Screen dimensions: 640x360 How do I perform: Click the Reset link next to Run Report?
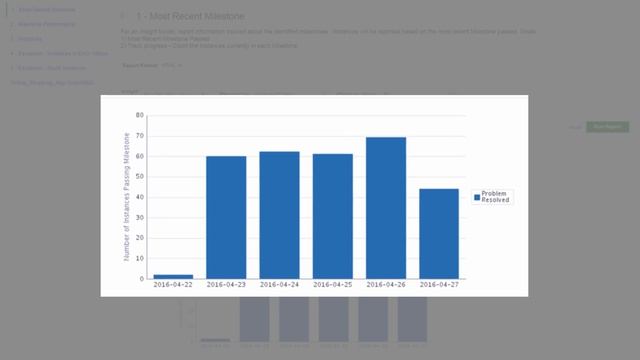pyautogui.click(x=575, y=127)
